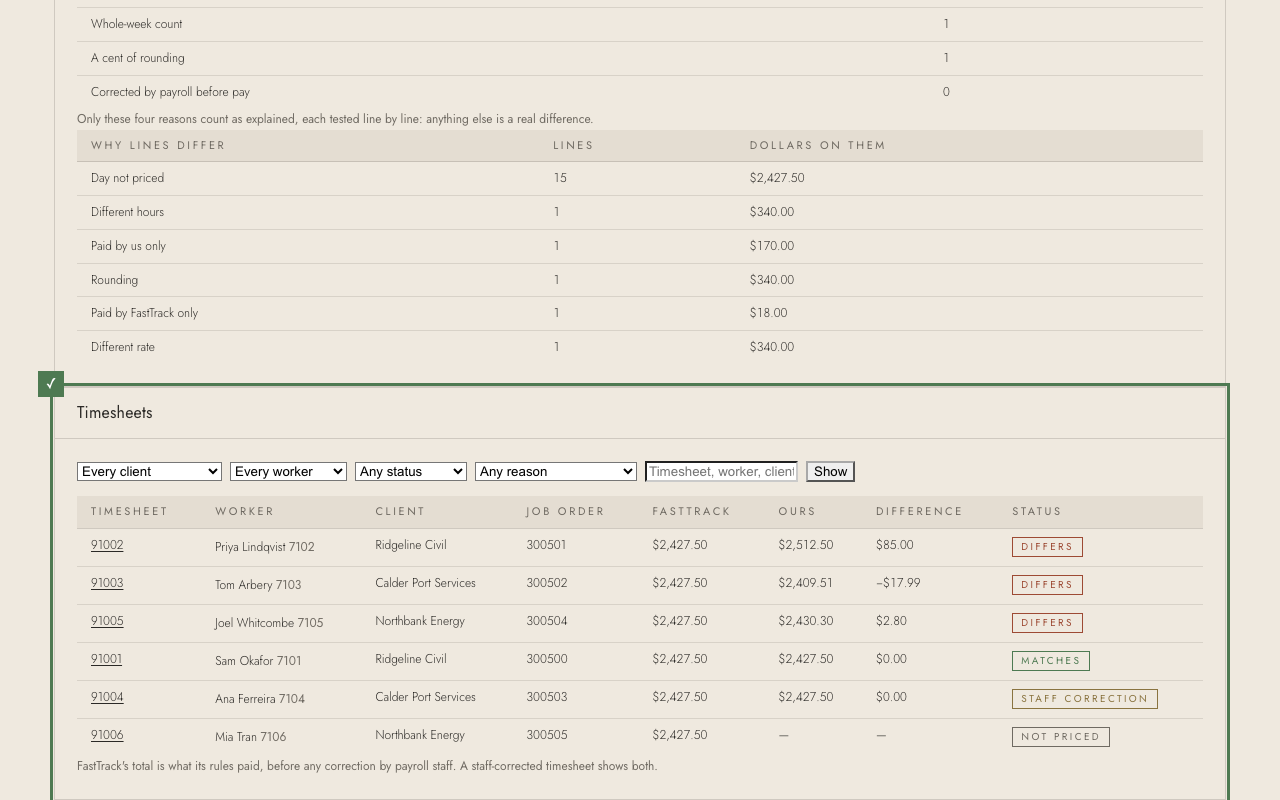Select the Staff Correction status badge
Image resolution: width=1280 pixels, height=800 pixels.
tap(1085, 699)
